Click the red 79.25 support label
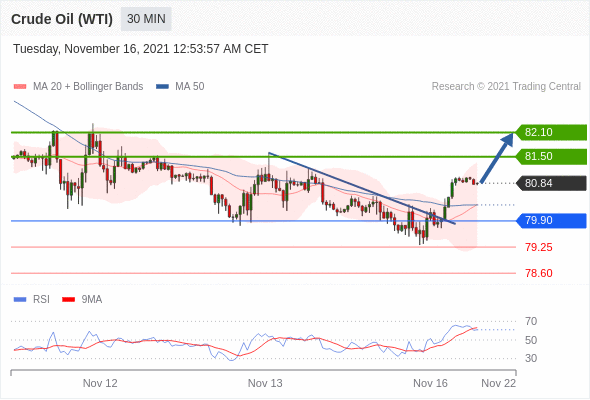Image resolution: width=590 pixels, height=400 pixels. [x=539, y=247]
